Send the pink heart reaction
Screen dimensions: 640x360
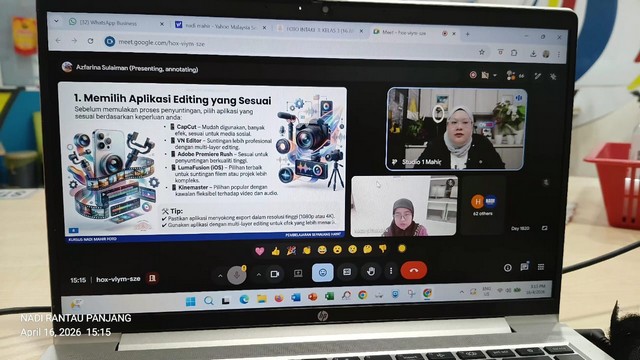[260, 251]
